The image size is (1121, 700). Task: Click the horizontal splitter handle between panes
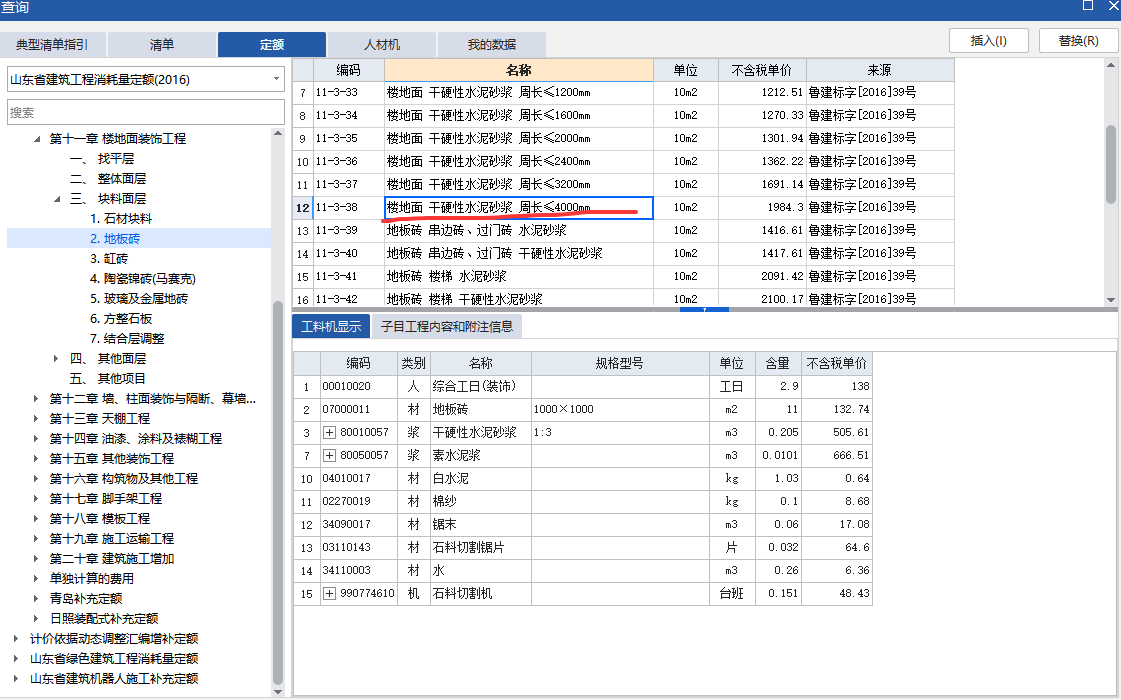704,310
